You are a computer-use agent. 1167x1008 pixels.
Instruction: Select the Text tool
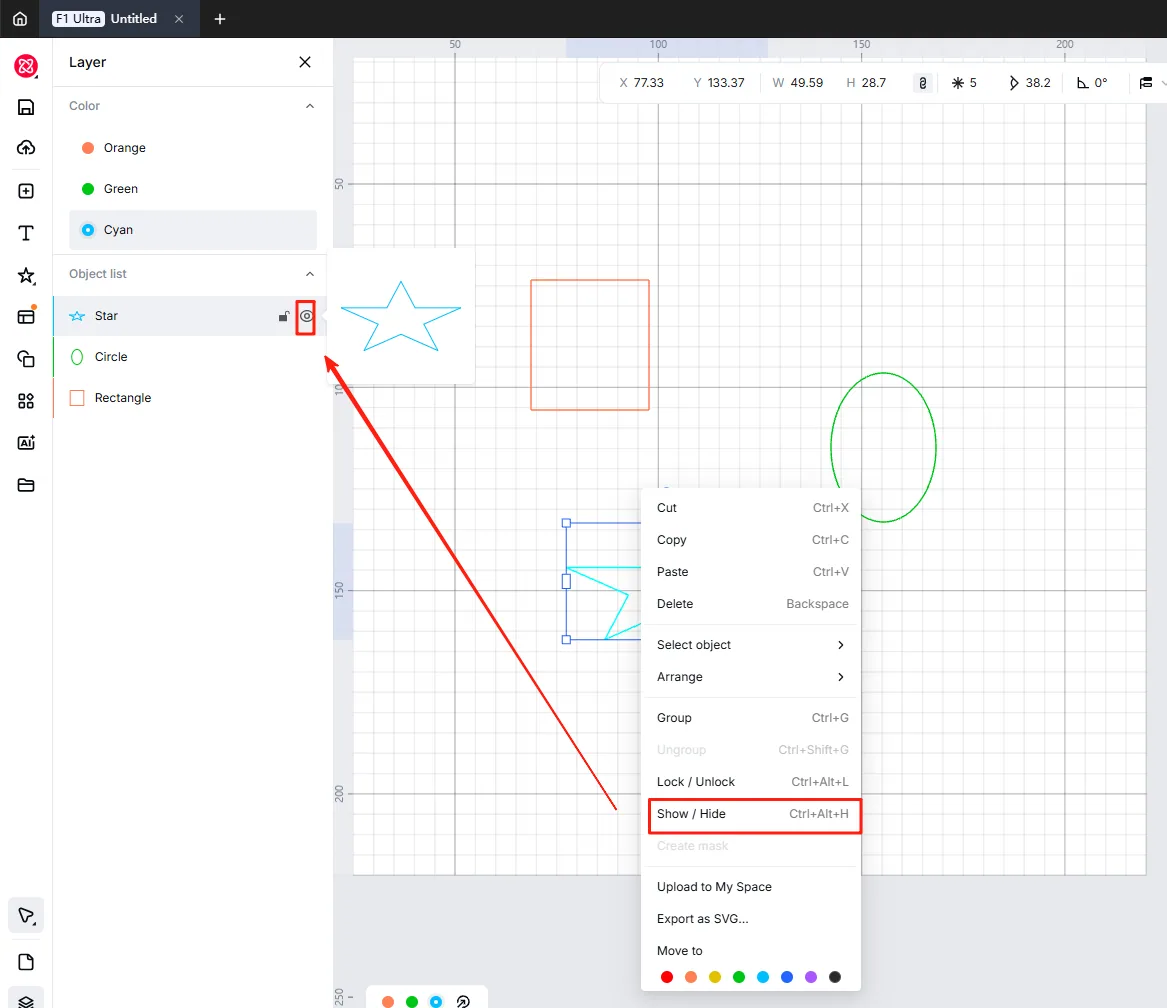click(x=26, y=233)
